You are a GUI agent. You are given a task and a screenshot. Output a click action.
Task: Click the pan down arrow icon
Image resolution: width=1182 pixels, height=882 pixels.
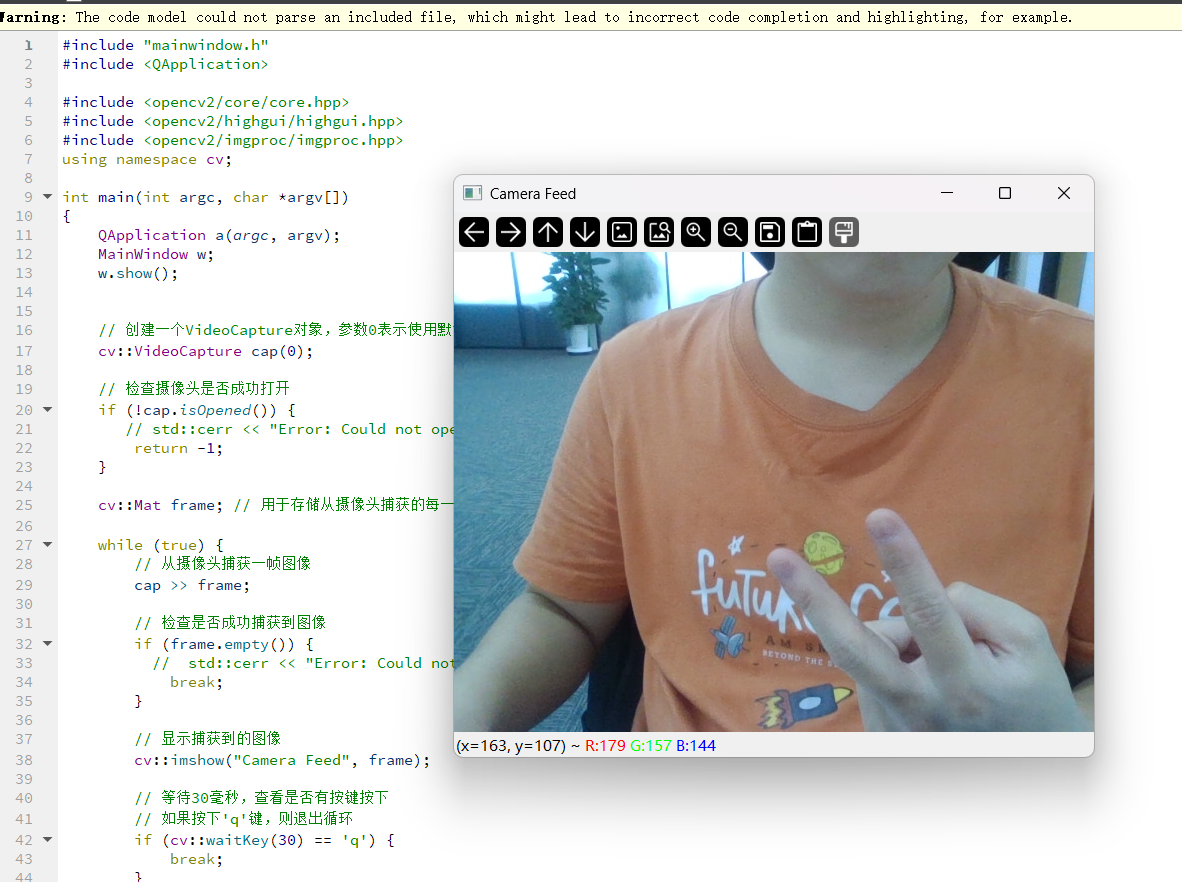584,232
